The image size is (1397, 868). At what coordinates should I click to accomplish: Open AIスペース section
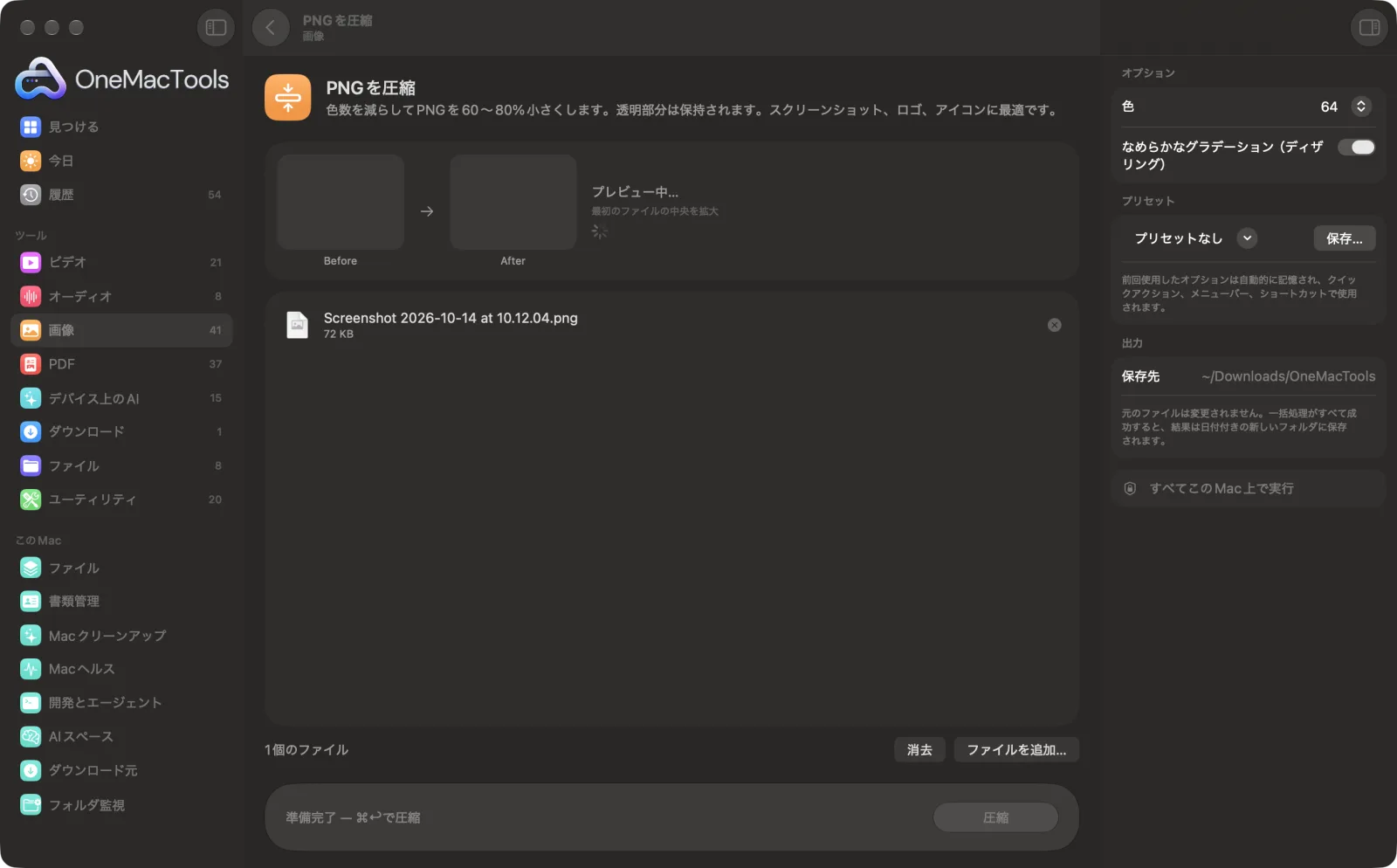tap(121, 736)
